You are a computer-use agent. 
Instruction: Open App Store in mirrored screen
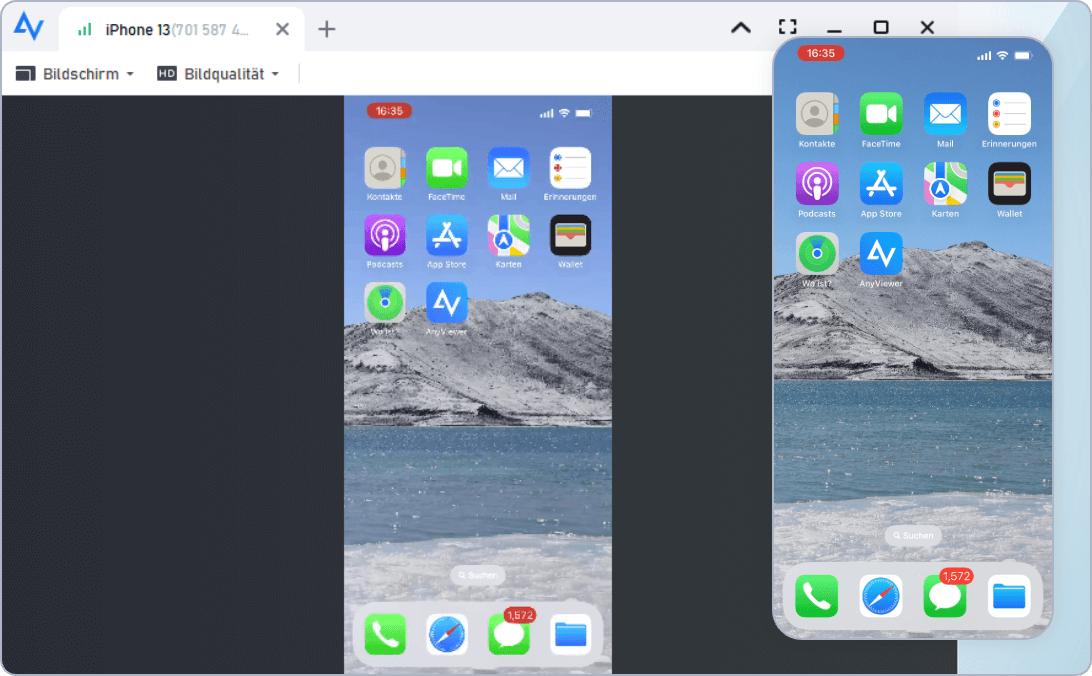click(x=446, y=235)
